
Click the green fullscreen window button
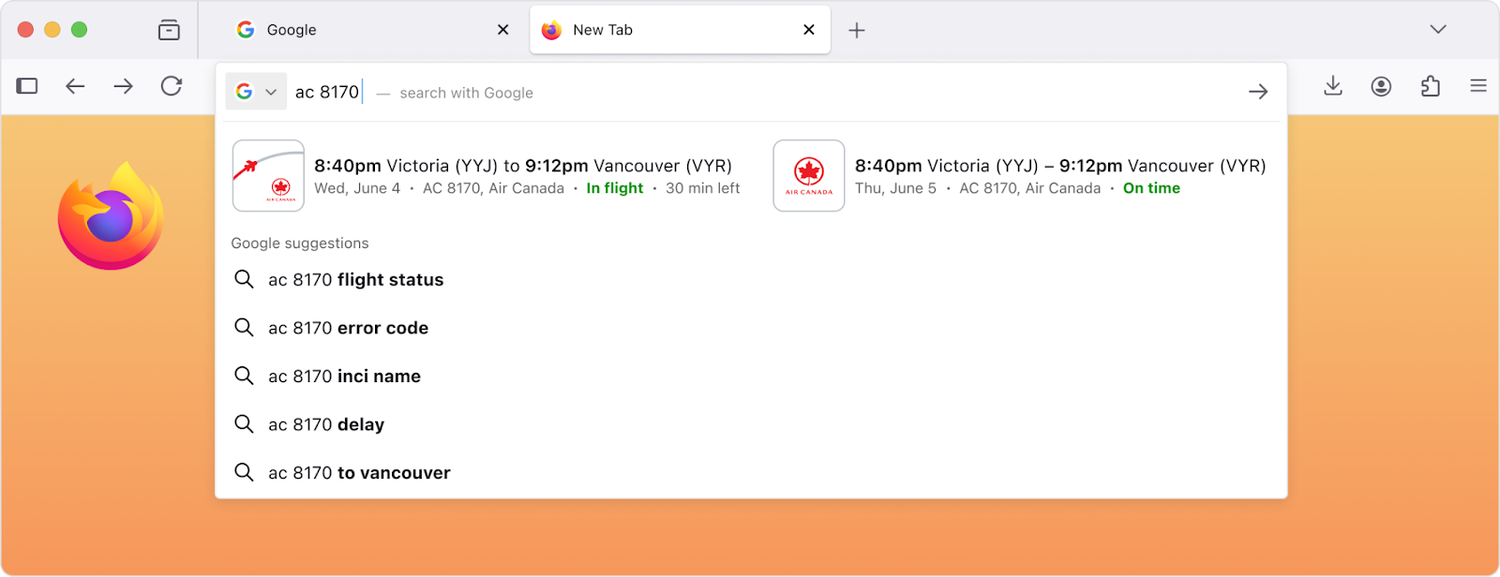click(x=79, y=30)
